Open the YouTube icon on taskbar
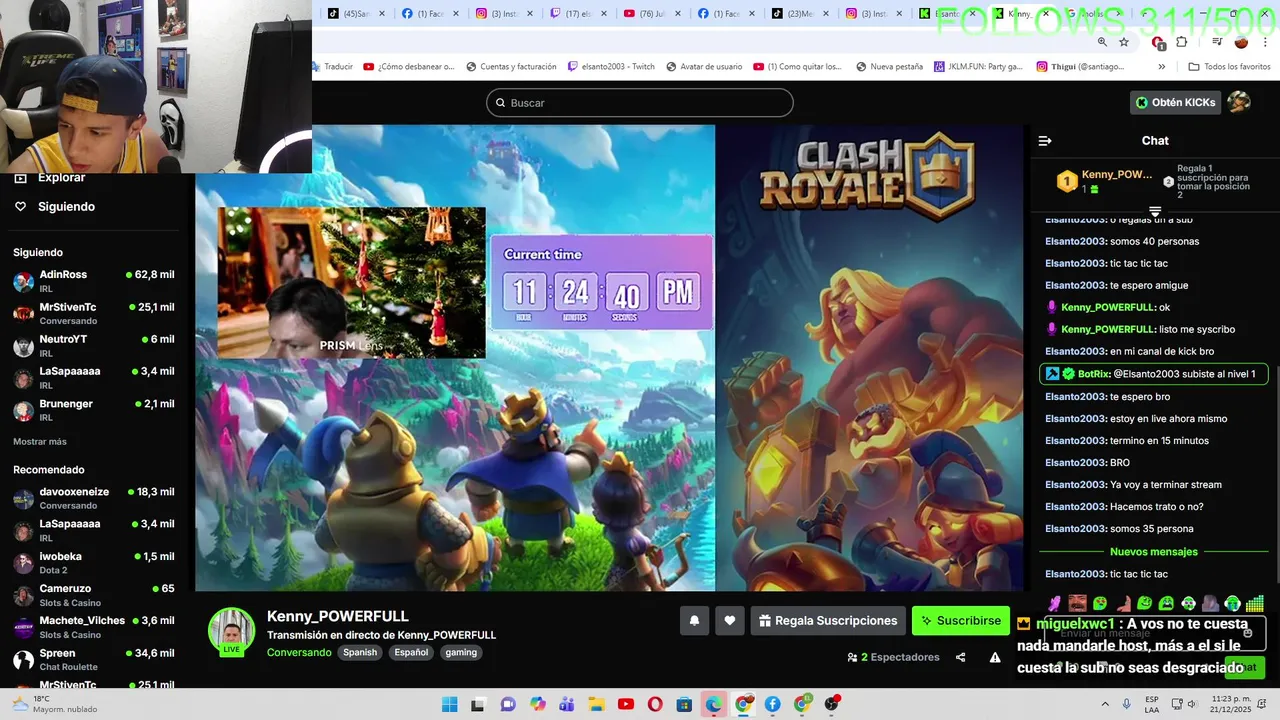This screenshot has width=1280, height=720. point(626,705)
